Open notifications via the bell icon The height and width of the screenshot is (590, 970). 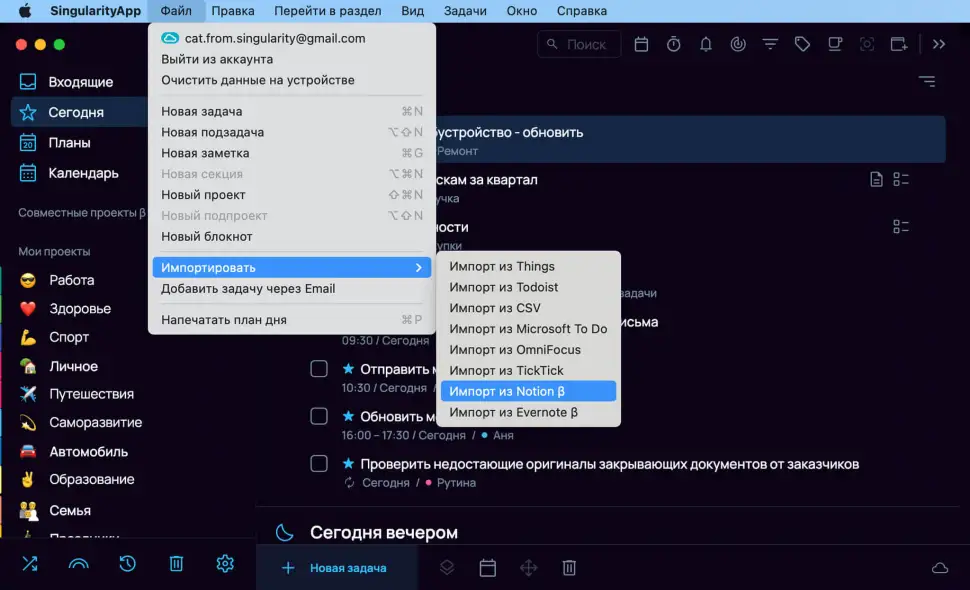coord(706,44)
